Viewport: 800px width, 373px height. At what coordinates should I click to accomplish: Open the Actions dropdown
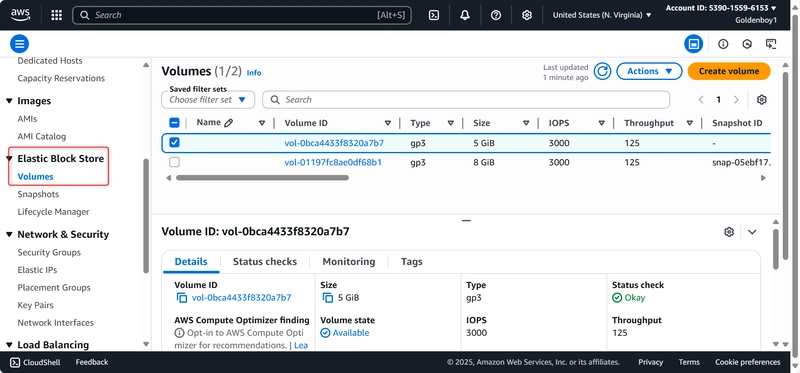point(649,71)
